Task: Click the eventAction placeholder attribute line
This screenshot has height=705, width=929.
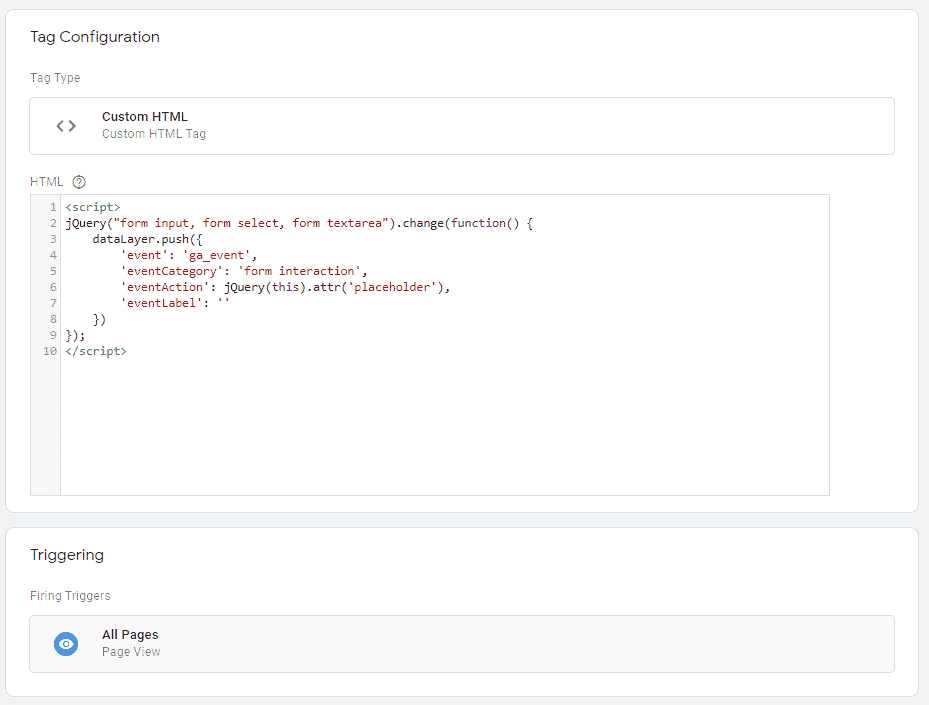Action: point(285,287)
